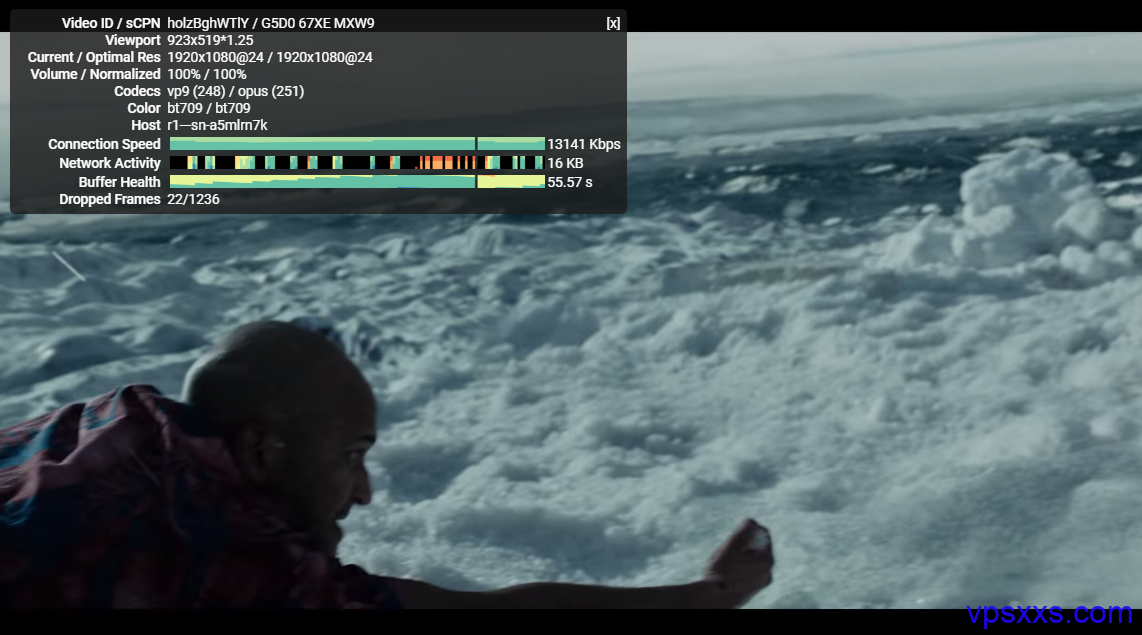Image resolution: width=1142 pixels, height=635 pixels.
Task: Click the Host label
Action: (x=146, y=125)
